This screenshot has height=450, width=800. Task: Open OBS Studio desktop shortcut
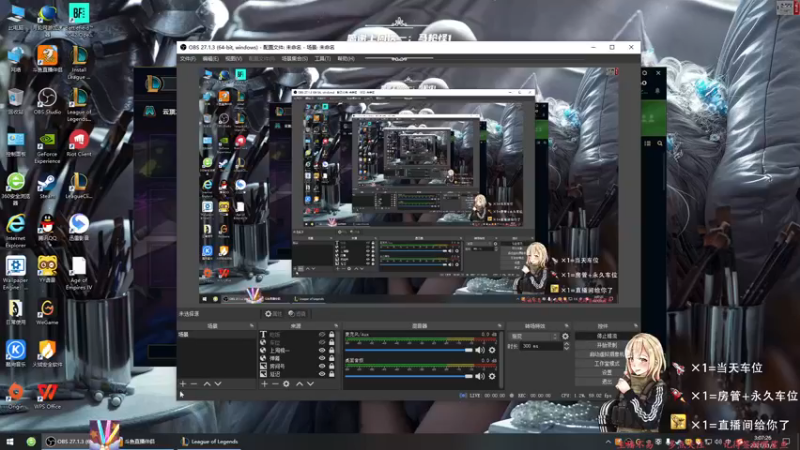(x=47, y=101)
